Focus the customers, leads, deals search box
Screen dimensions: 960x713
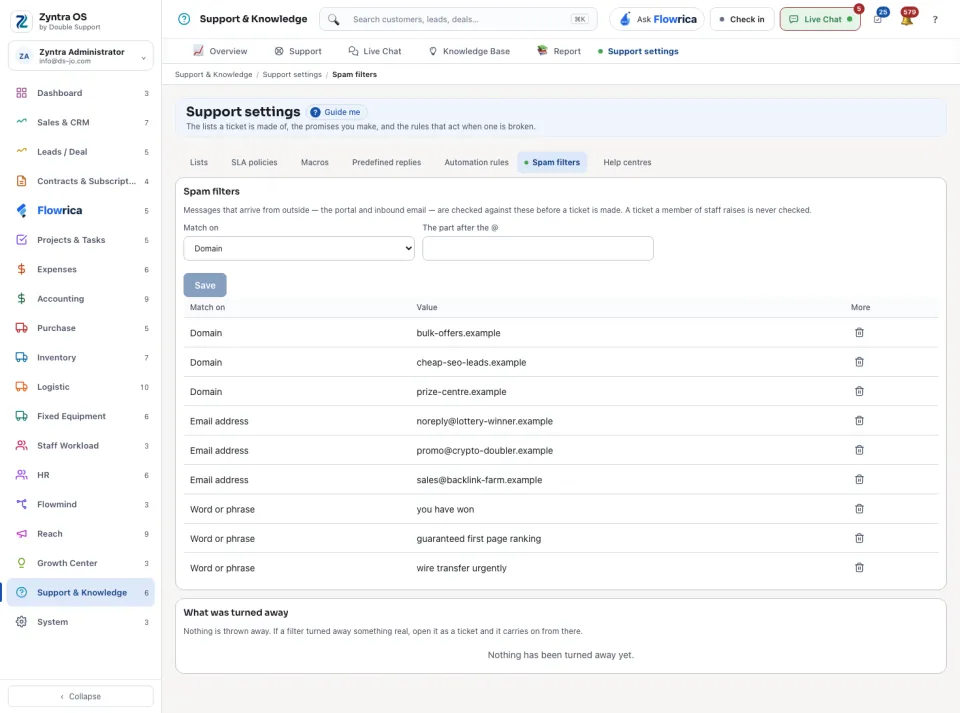[x=456, y=20]
